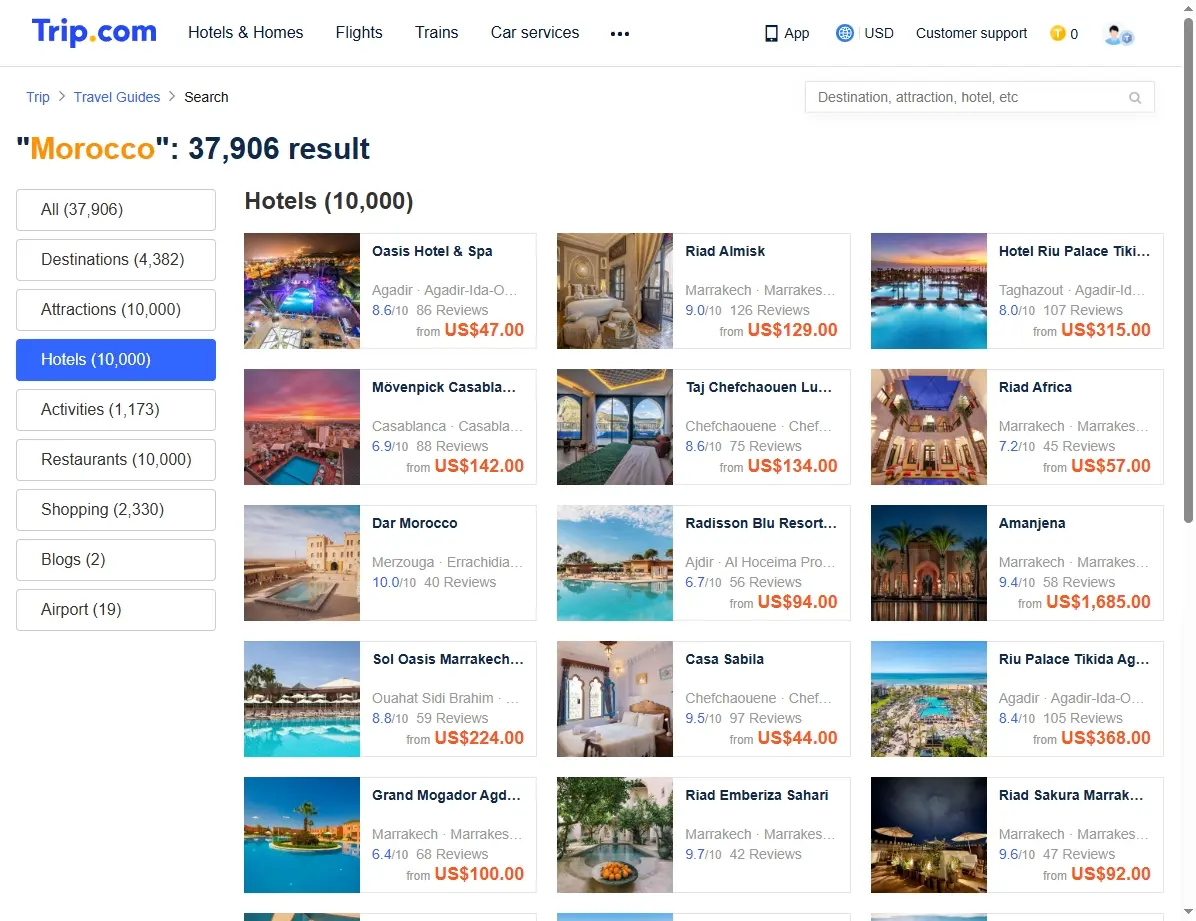Click the US$44.00 price
Viewport: 1196px width, 921px height.
798,738
